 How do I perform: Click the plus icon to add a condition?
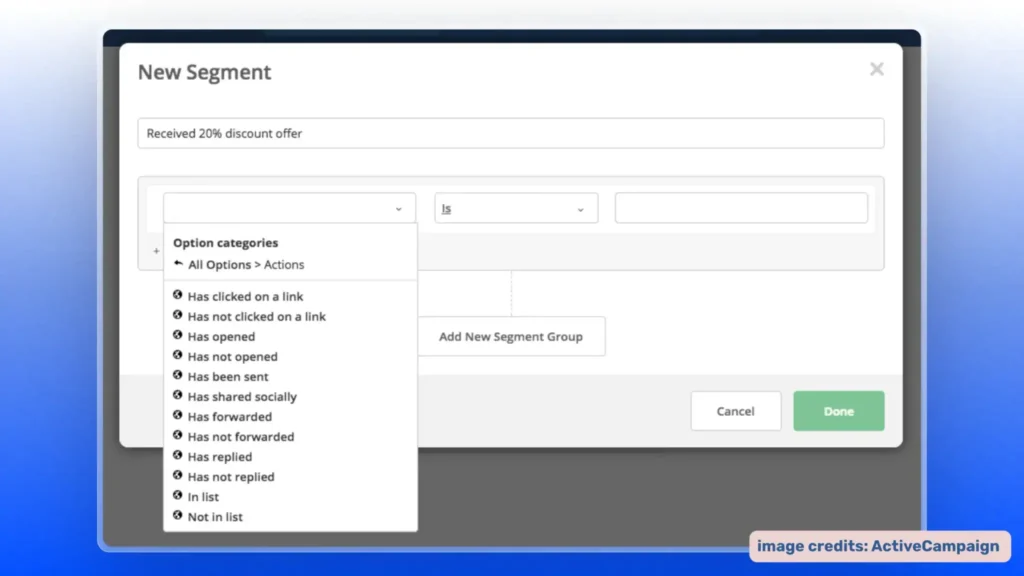point(155,250)
